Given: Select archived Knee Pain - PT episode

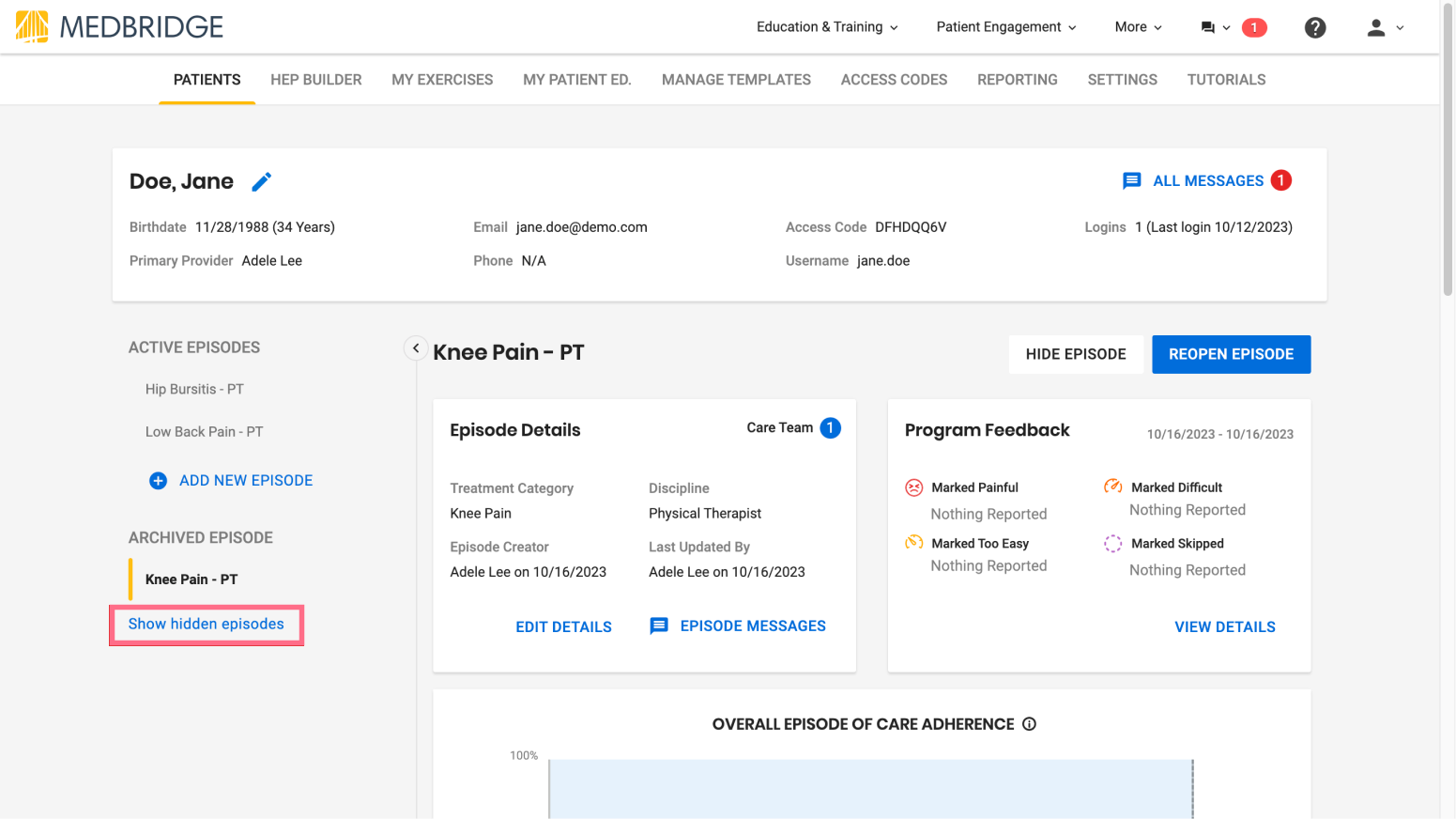Looking at the screenshot, I should click(x=192, y=579).
